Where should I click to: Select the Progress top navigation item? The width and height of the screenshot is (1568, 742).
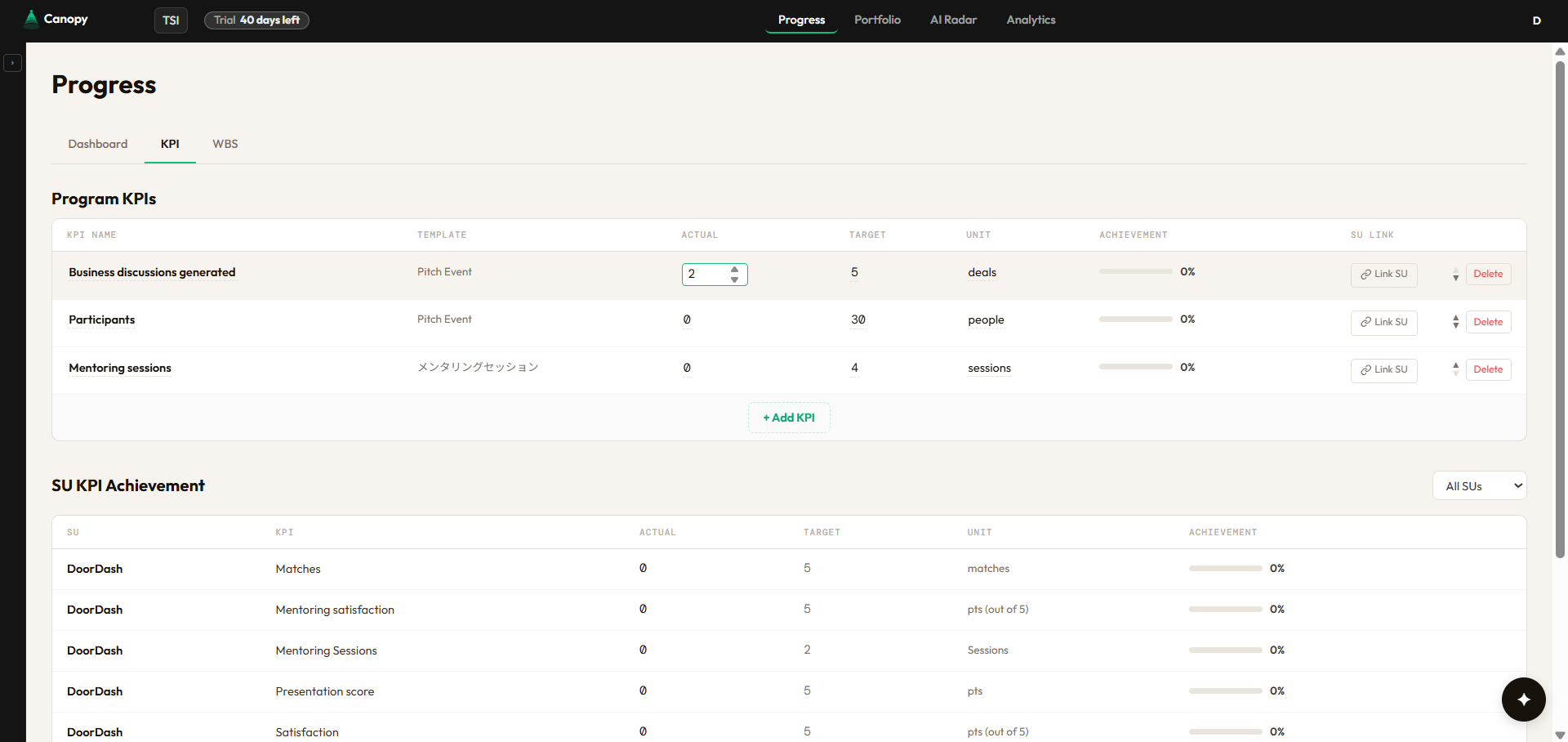(801, 20)
